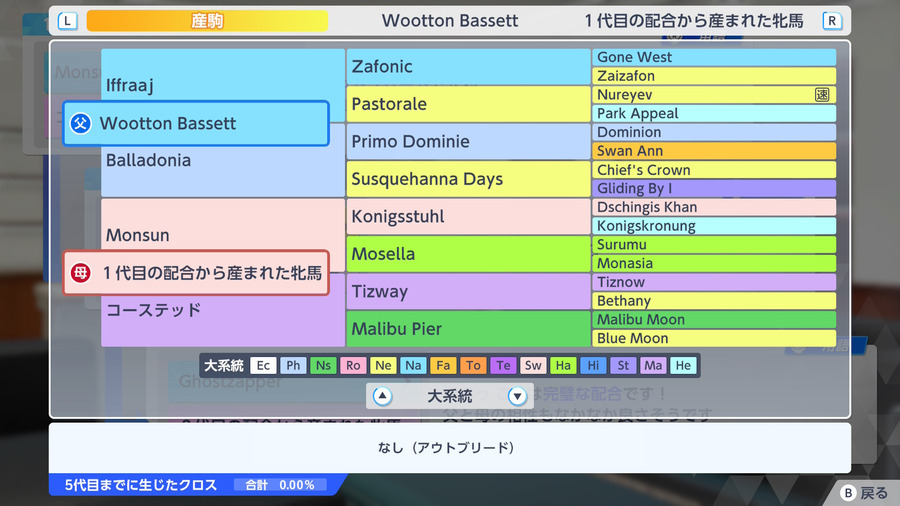
Task: Select the Ns lineage swatch
Action: (323, 365)
